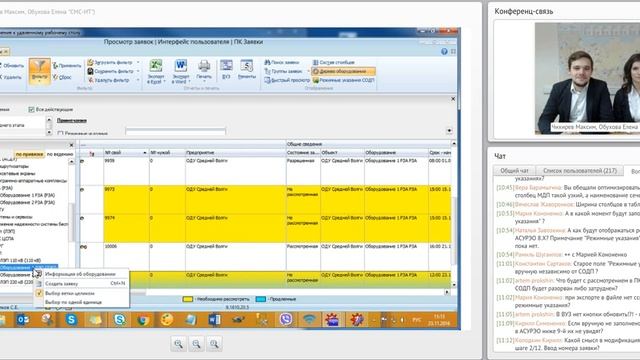Choose Создать заявку from context menu
This screenshot has width=640, height=360.
(80, 284)
